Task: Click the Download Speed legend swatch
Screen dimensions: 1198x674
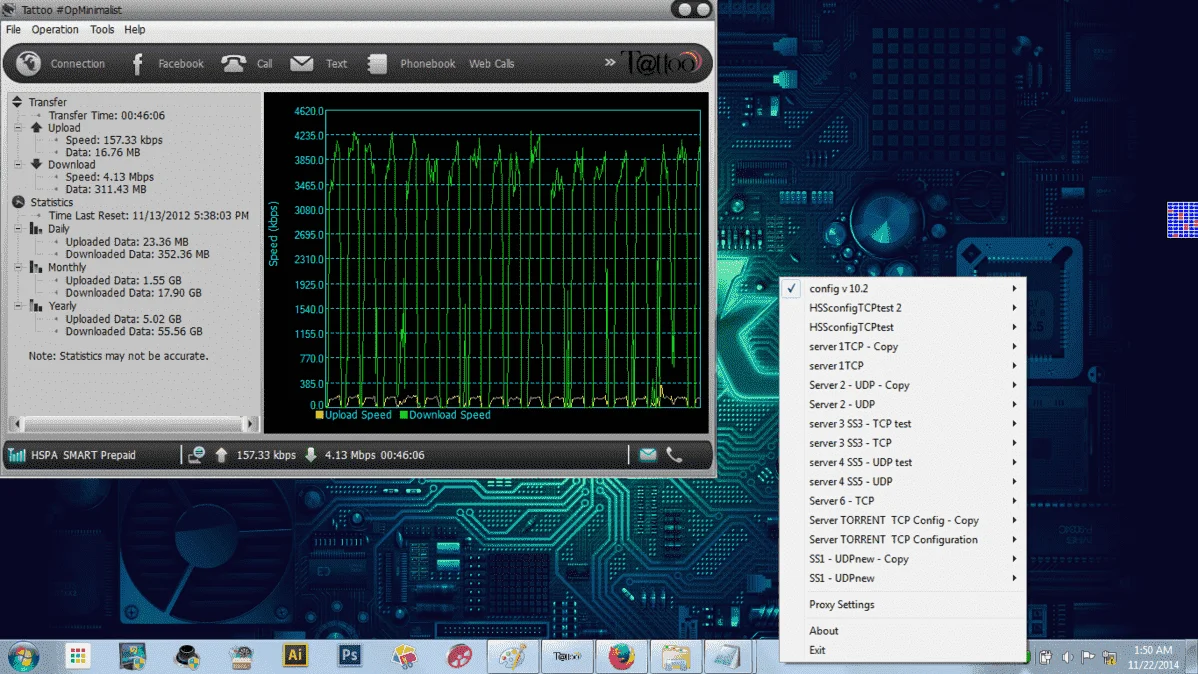Action: coord(403,415)
